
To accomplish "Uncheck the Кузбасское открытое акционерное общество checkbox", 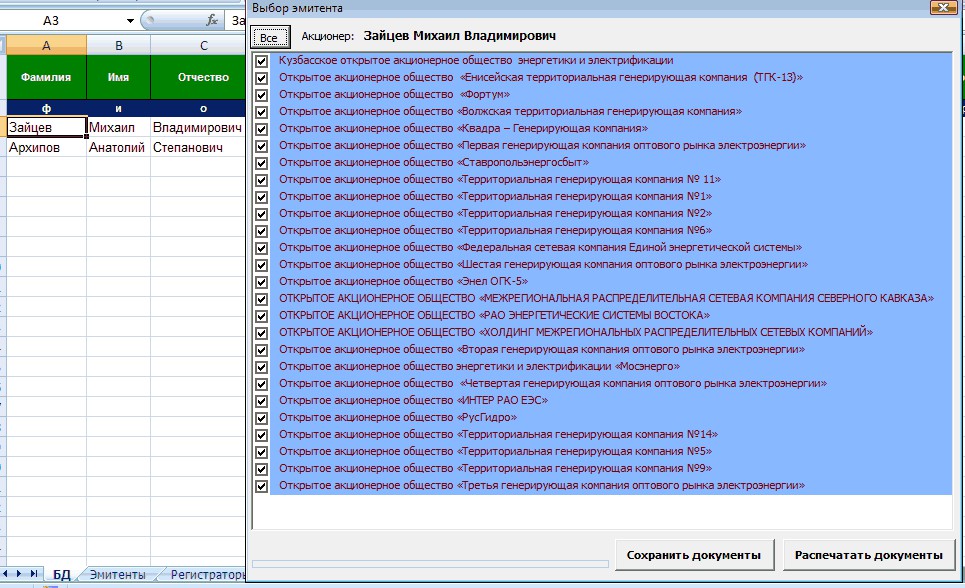I will [262, 61].
